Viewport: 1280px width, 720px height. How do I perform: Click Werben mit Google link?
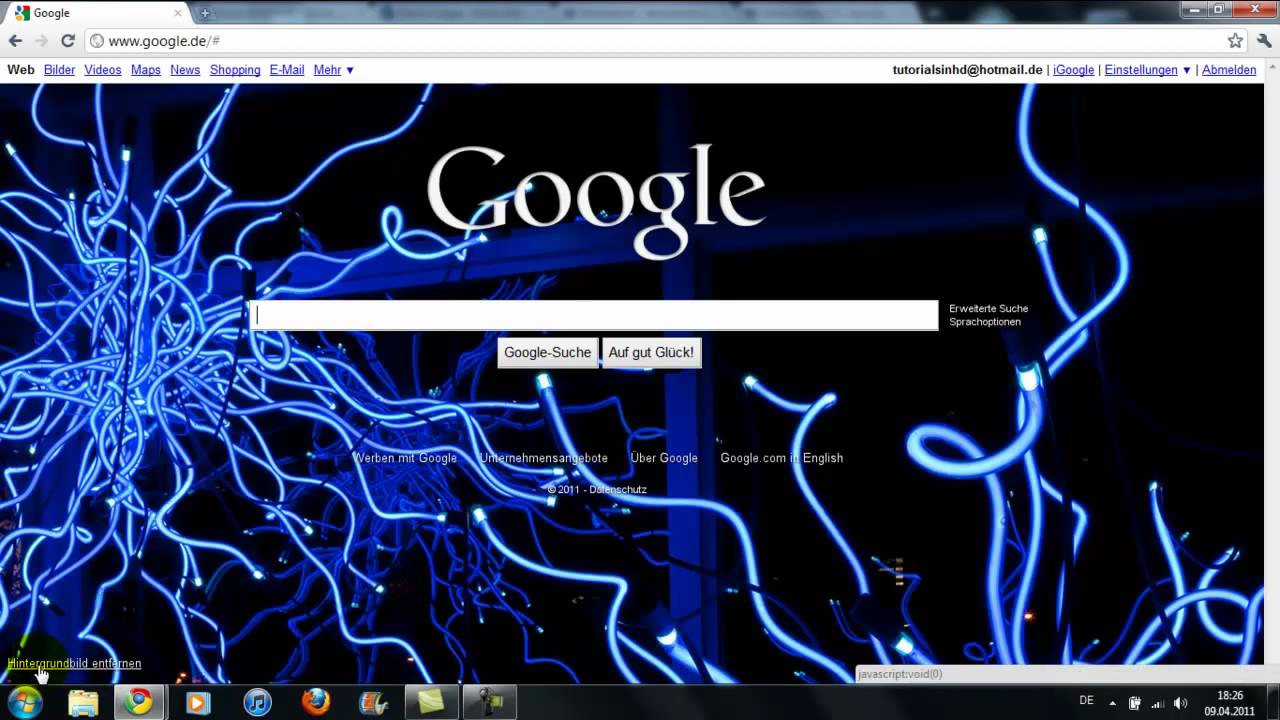(x=405, y=458)
